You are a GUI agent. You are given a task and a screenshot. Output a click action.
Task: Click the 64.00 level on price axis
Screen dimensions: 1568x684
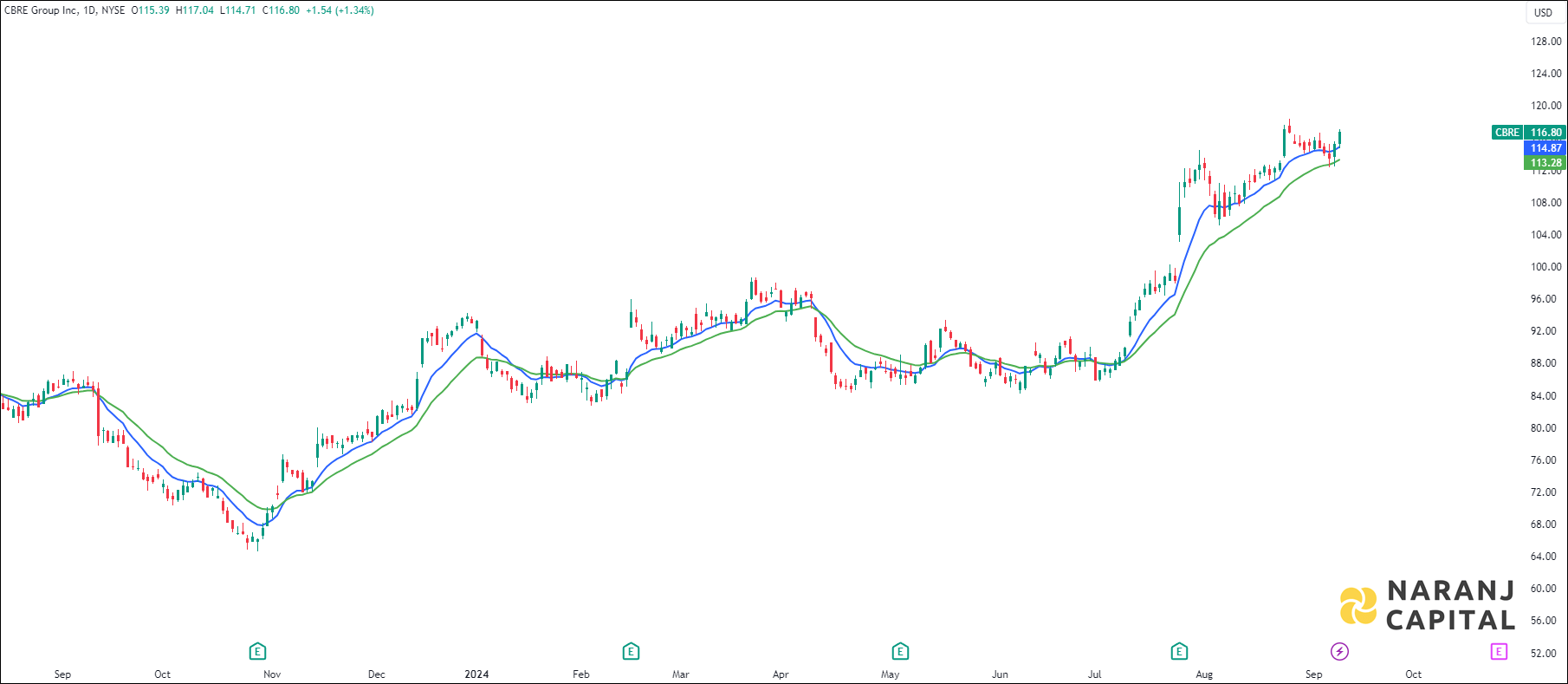[x=1545, y=557]
